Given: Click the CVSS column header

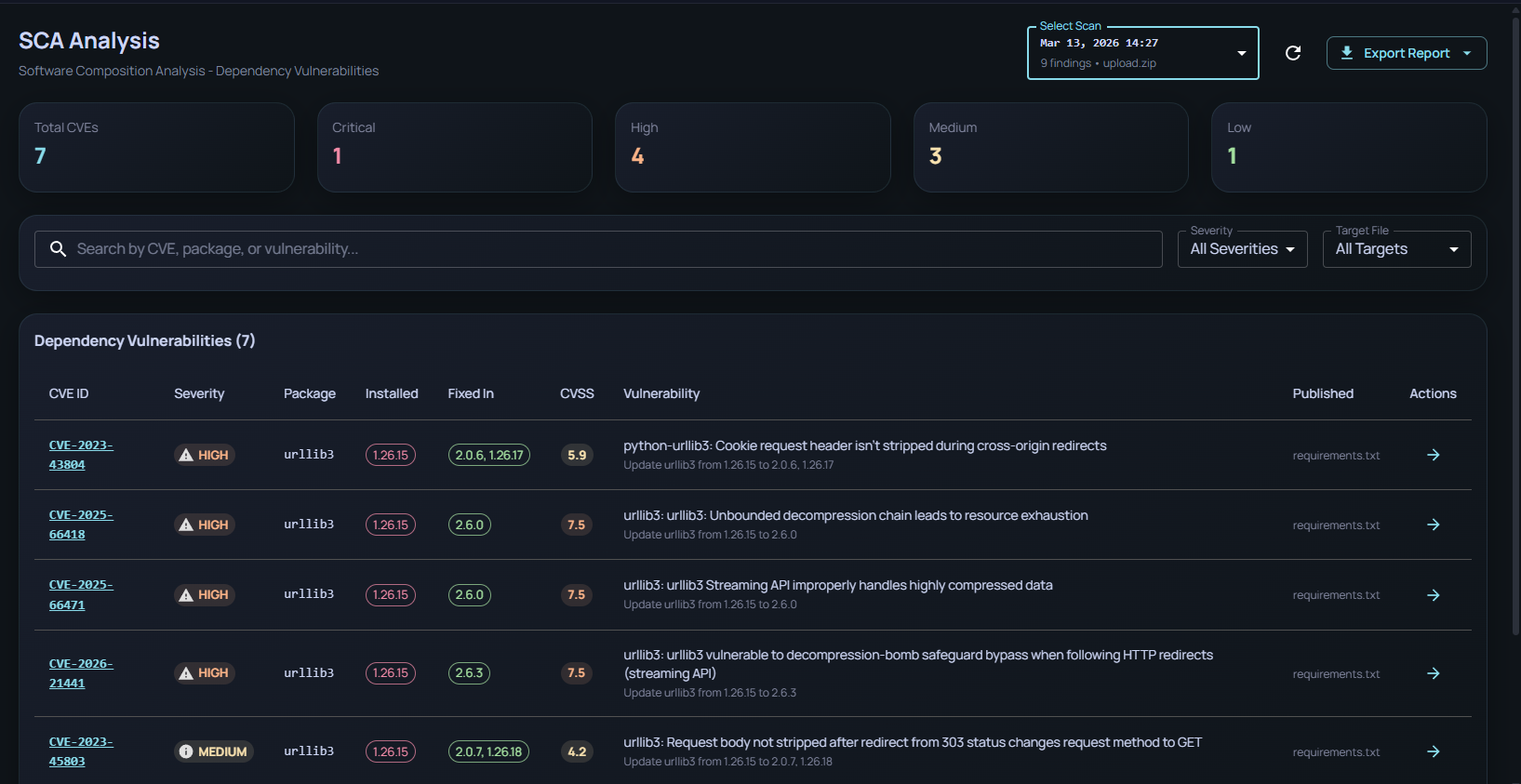Looking at the screenshot, I should 577,393.
